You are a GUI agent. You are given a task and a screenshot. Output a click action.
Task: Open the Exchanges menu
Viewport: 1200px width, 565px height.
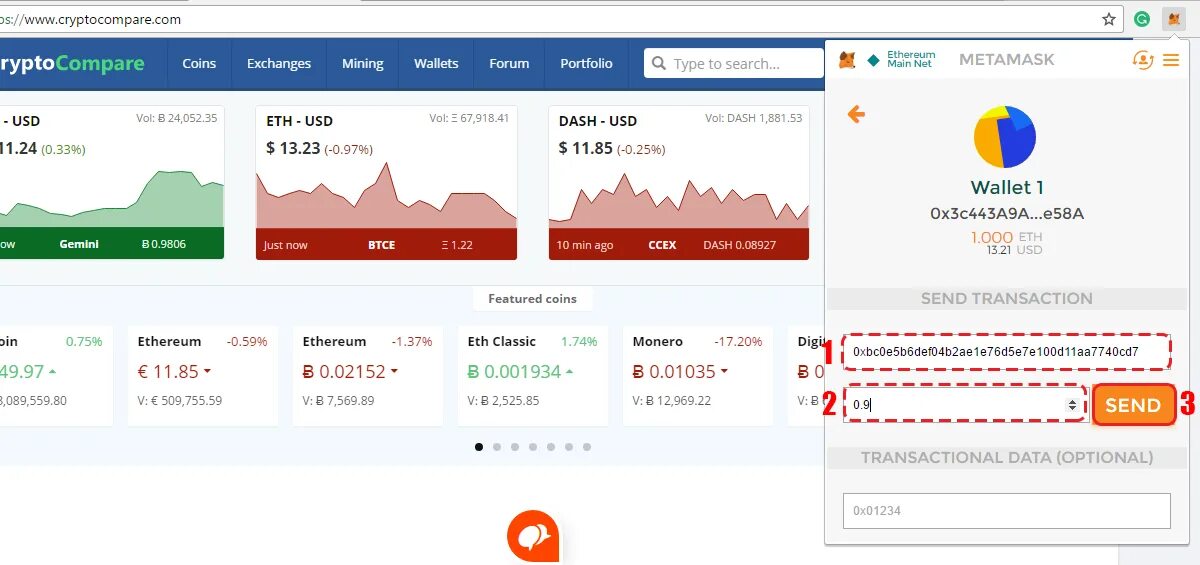279,64
